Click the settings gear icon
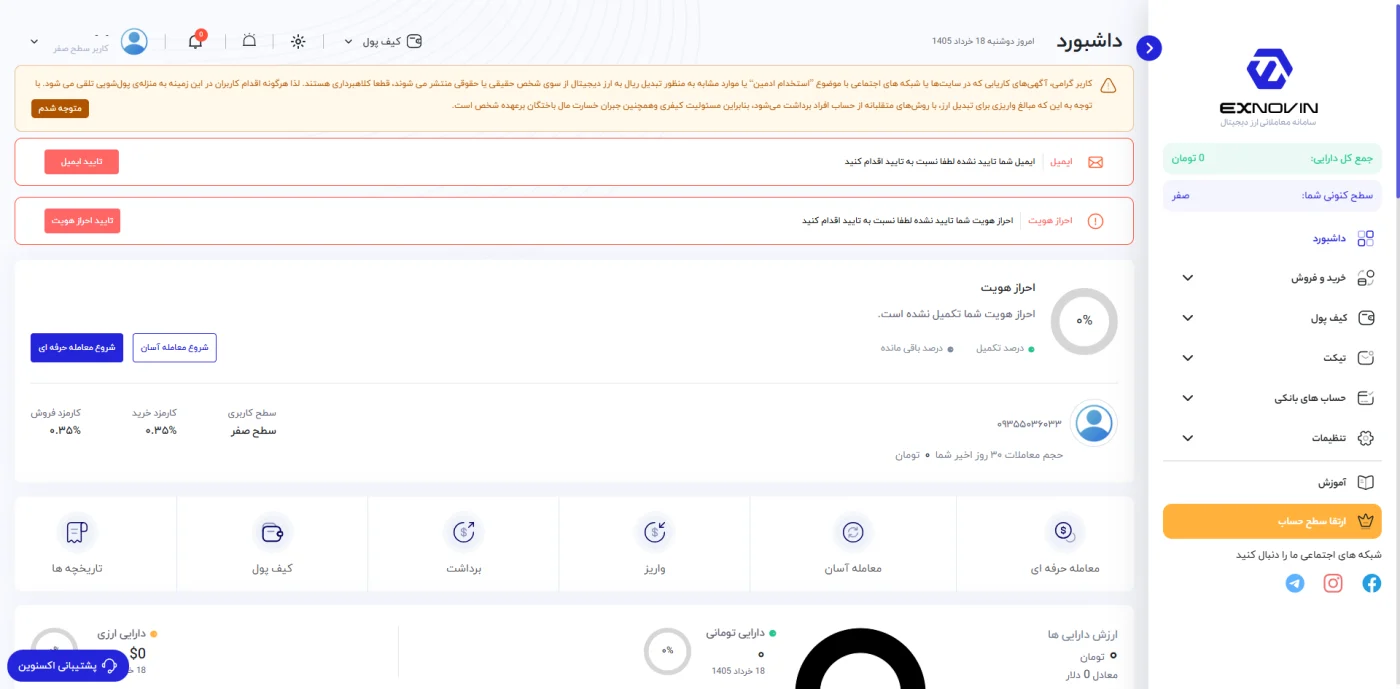Screen dimensions: 1400x689 point(1365,438)
